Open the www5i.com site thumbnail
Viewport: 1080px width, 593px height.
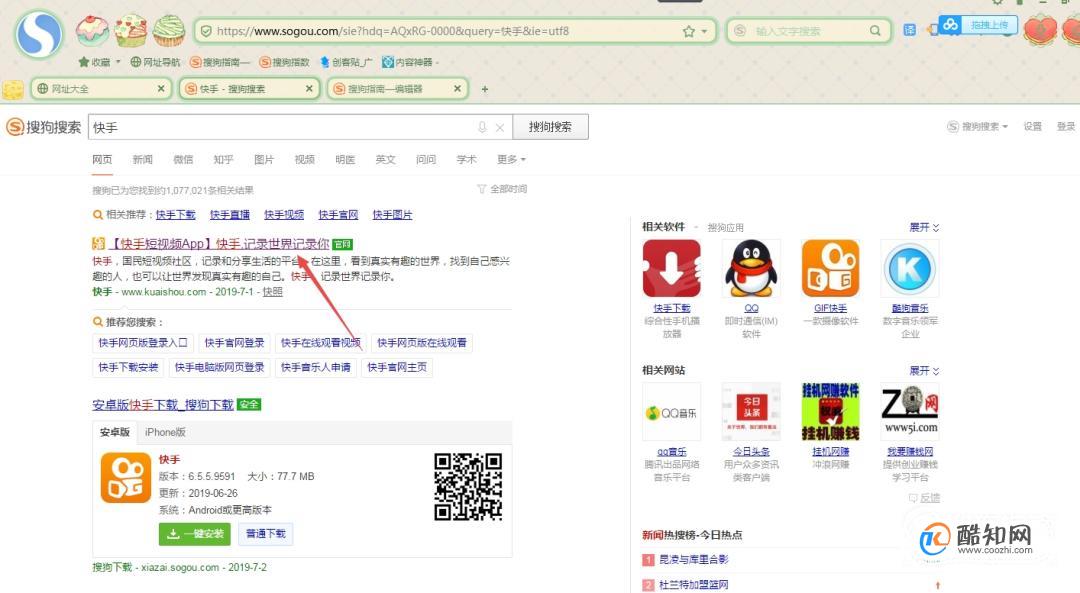[910, 412]
